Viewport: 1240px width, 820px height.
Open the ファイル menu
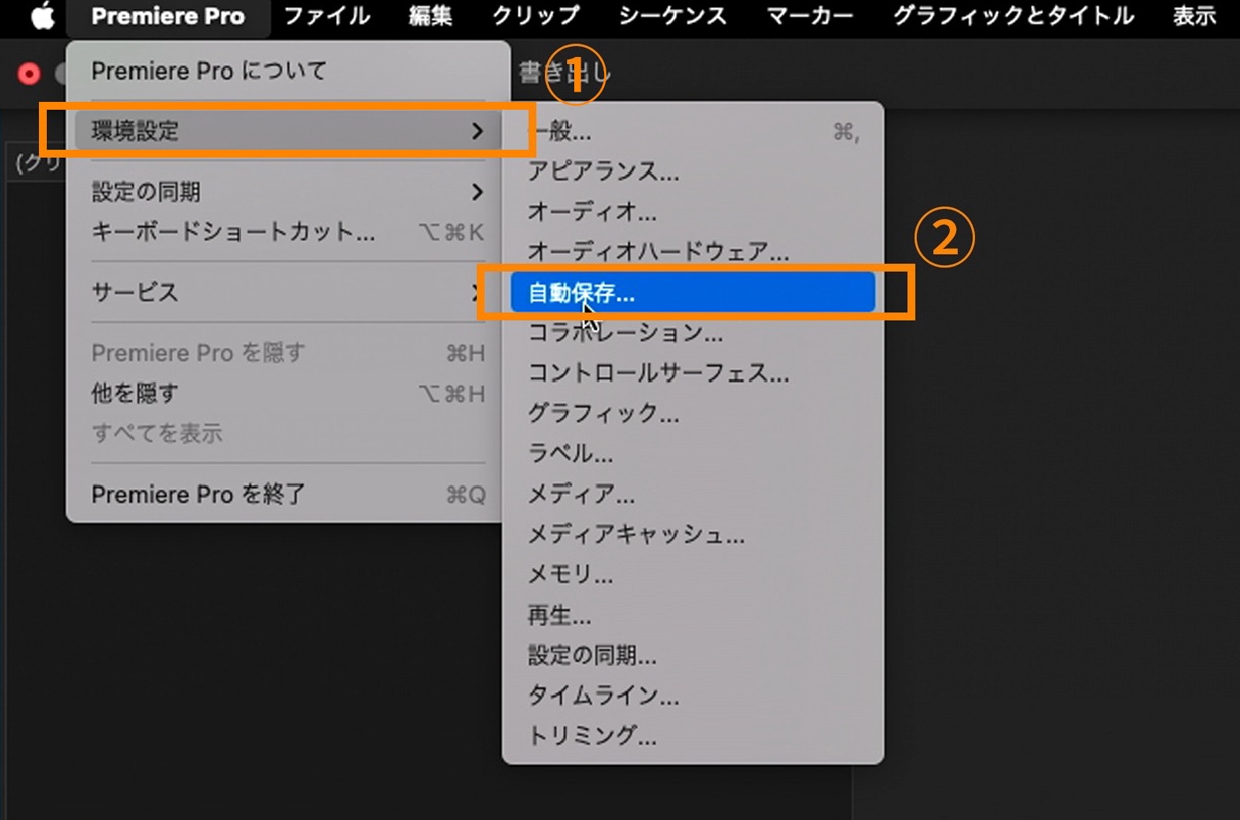(327, 17)
